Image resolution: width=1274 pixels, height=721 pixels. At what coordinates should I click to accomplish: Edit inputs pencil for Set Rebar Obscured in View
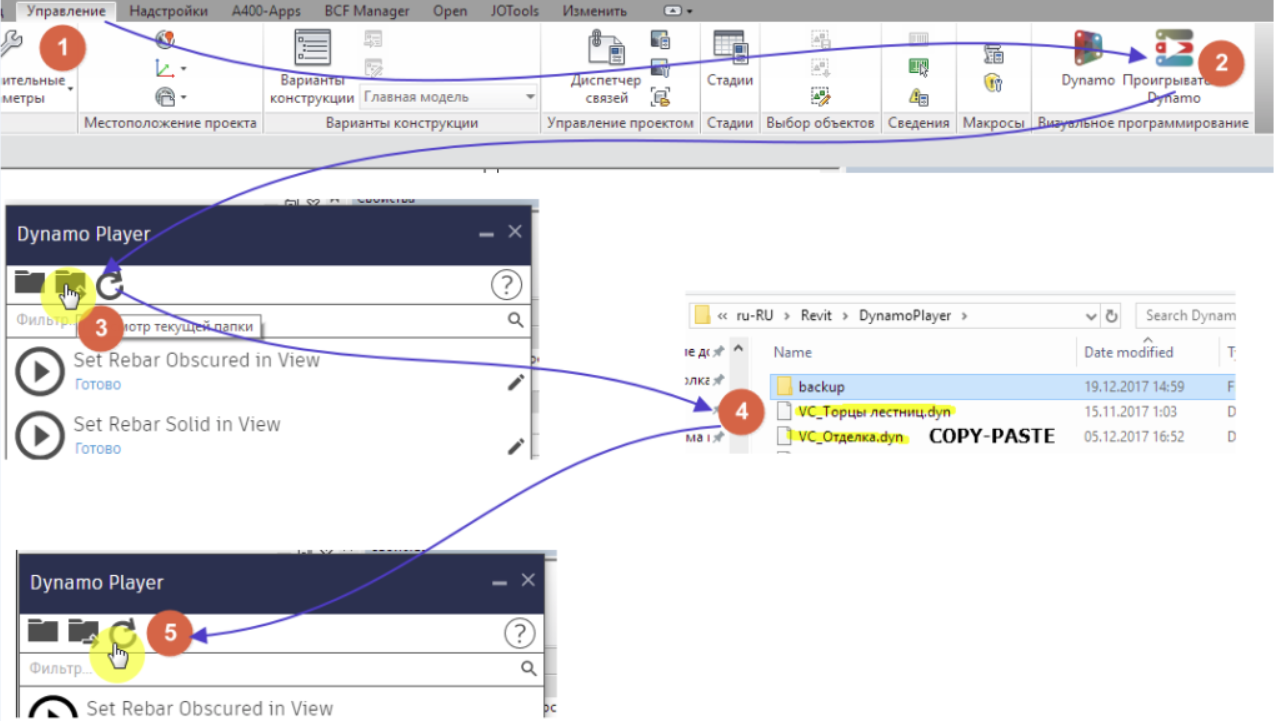516,382
